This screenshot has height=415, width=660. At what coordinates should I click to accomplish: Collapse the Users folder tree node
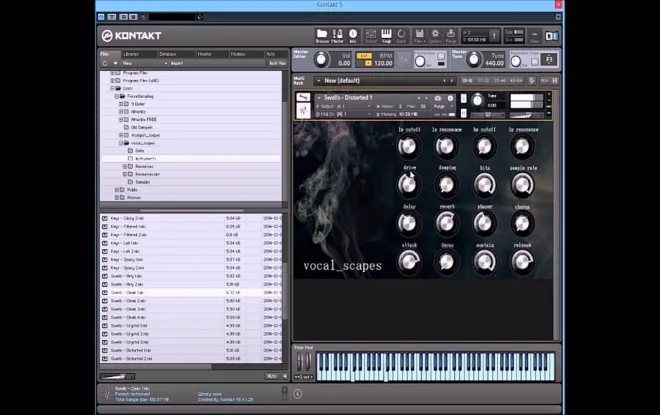coord(112,88)
